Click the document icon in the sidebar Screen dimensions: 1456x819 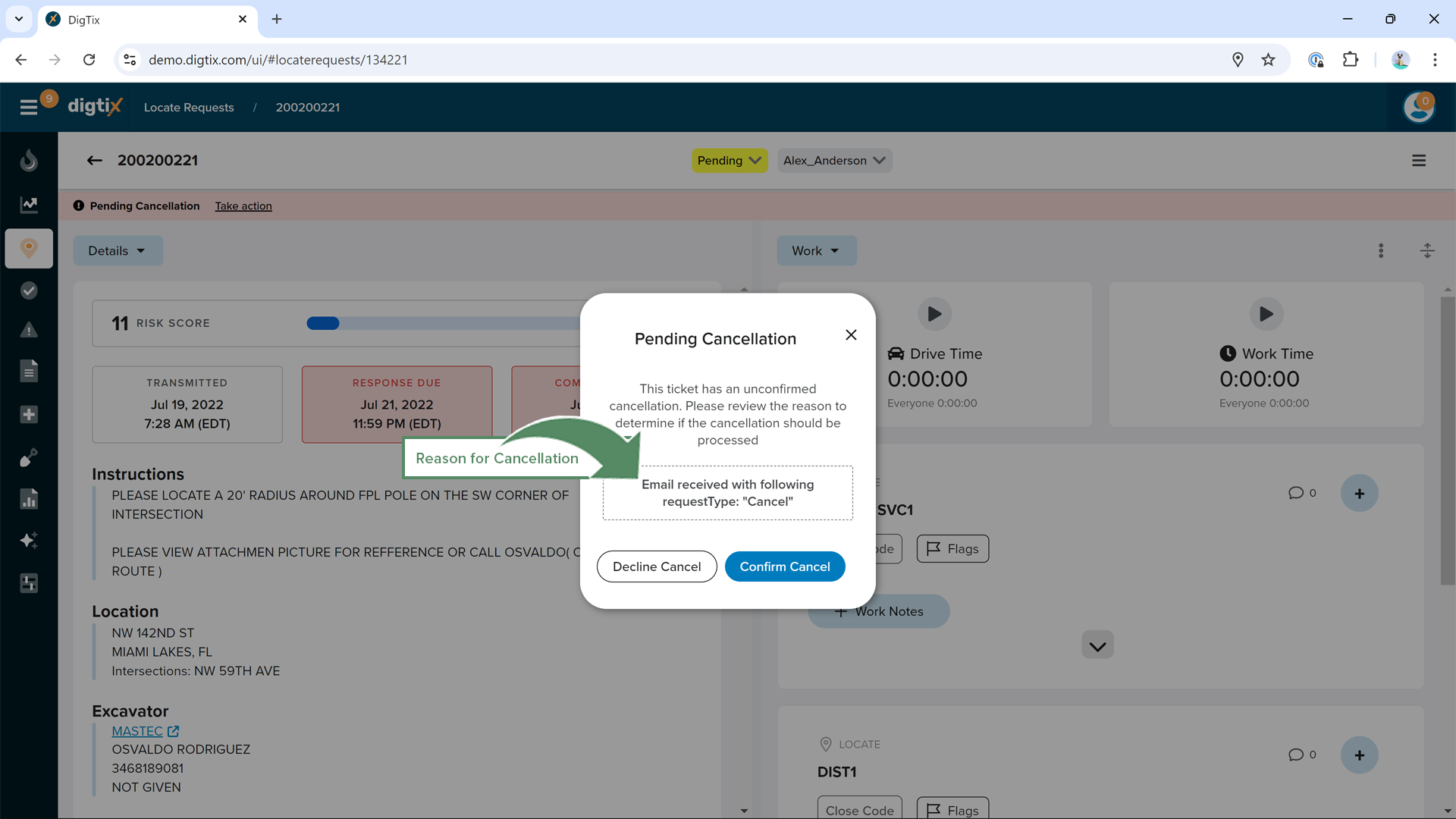(29, 372)
